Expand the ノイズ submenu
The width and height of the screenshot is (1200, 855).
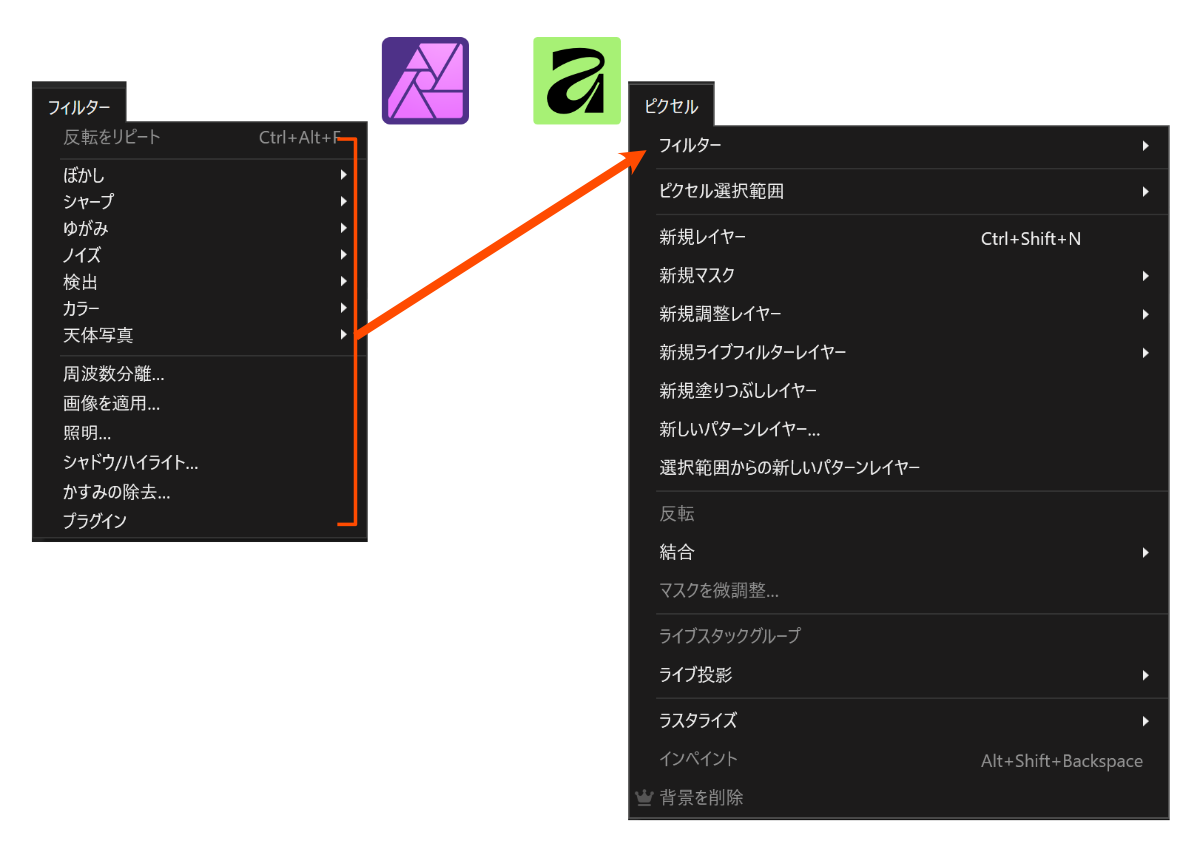pos(344,255)
